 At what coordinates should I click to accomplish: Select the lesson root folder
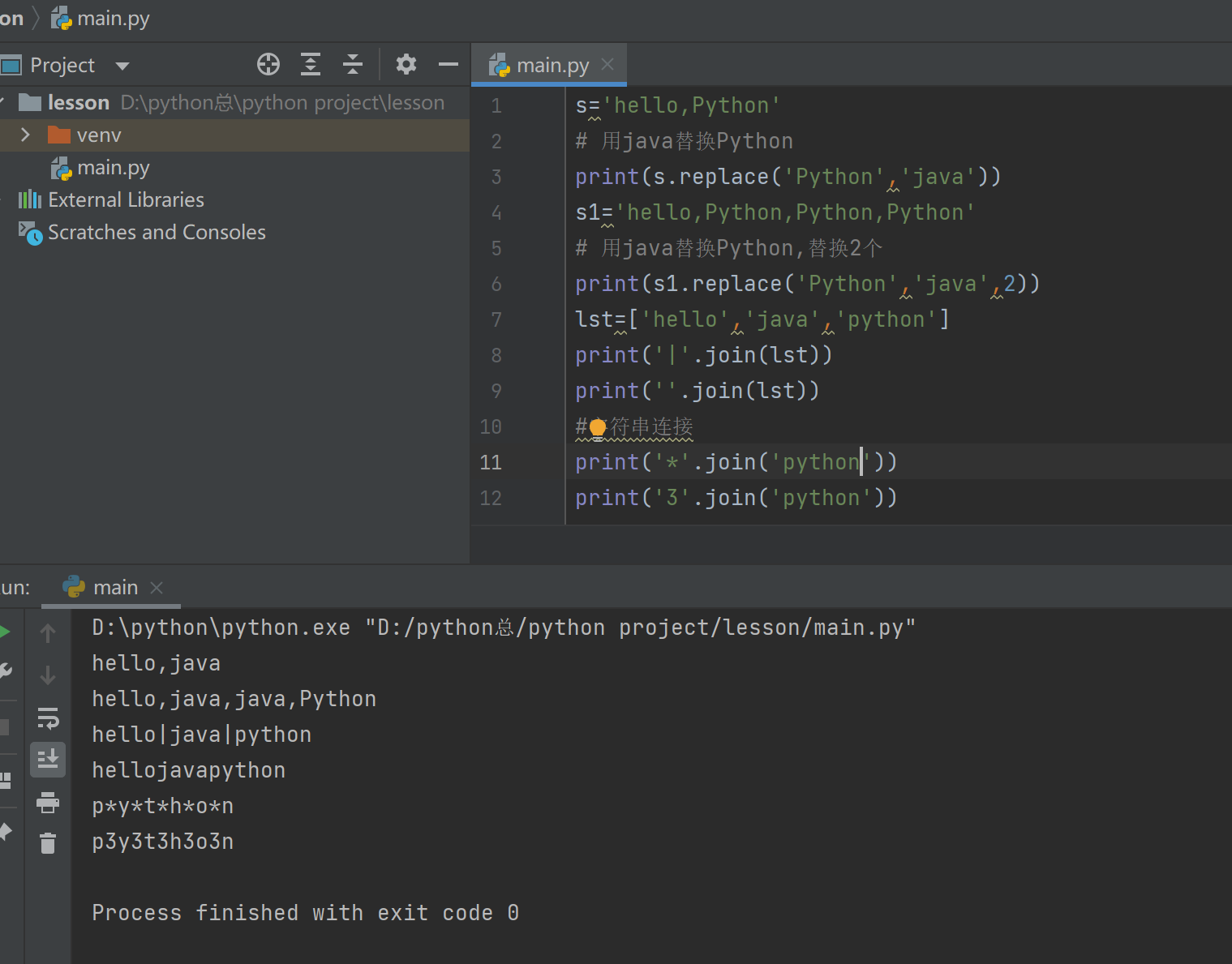click(x=79, y=102)
